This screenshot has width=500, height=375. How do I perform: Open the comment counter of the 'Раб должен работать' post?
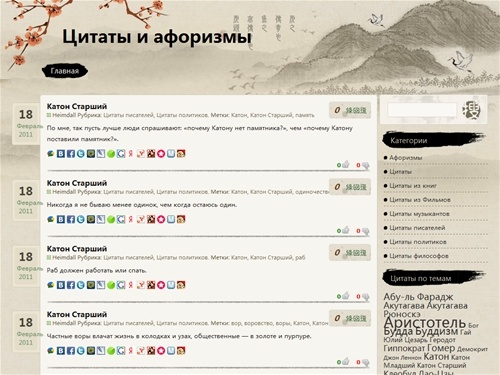coord(350,252)
